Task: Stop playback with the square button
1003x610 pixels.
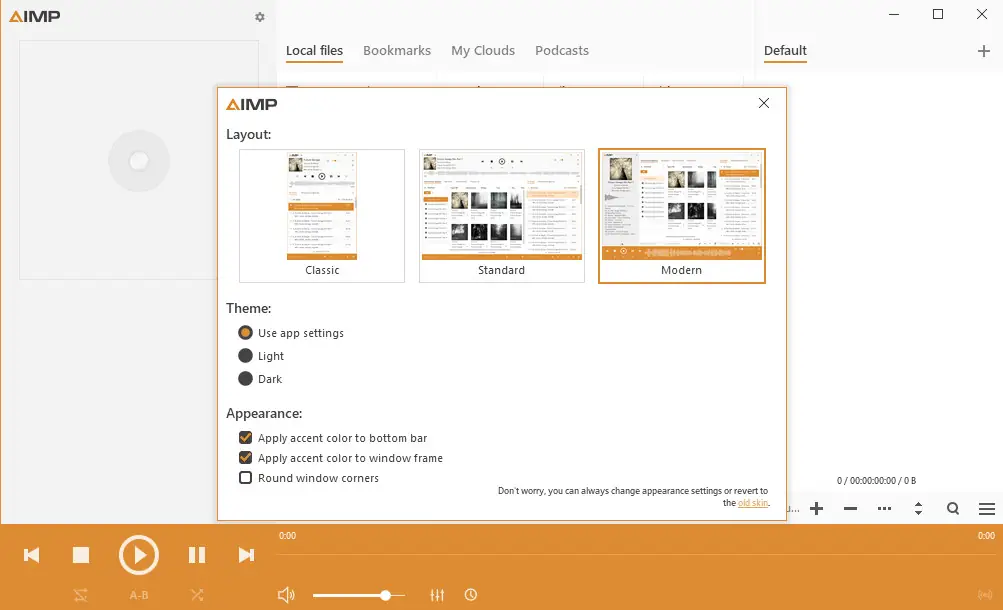Action: (81, 555)
